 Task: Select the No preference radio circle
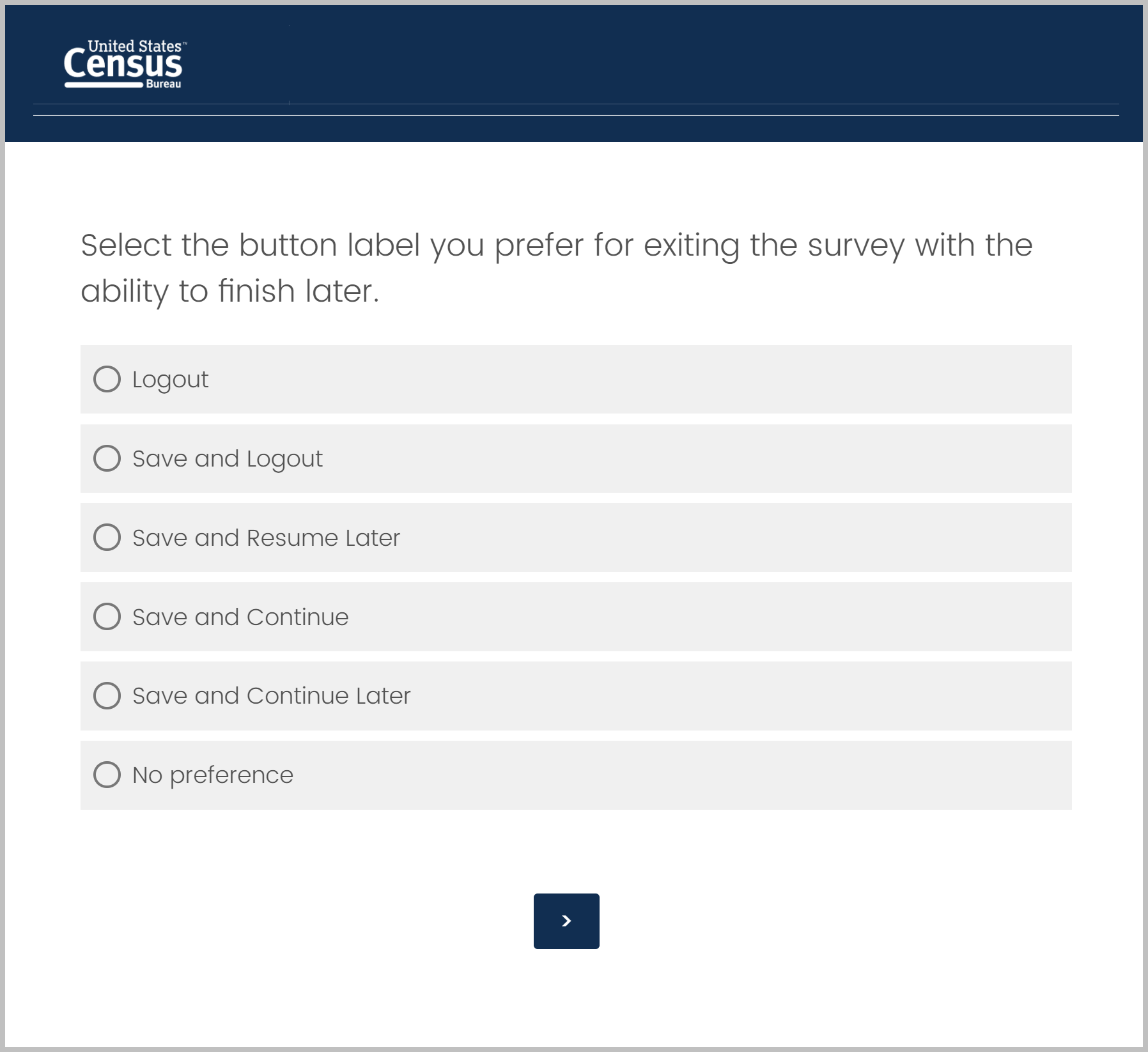107,775
